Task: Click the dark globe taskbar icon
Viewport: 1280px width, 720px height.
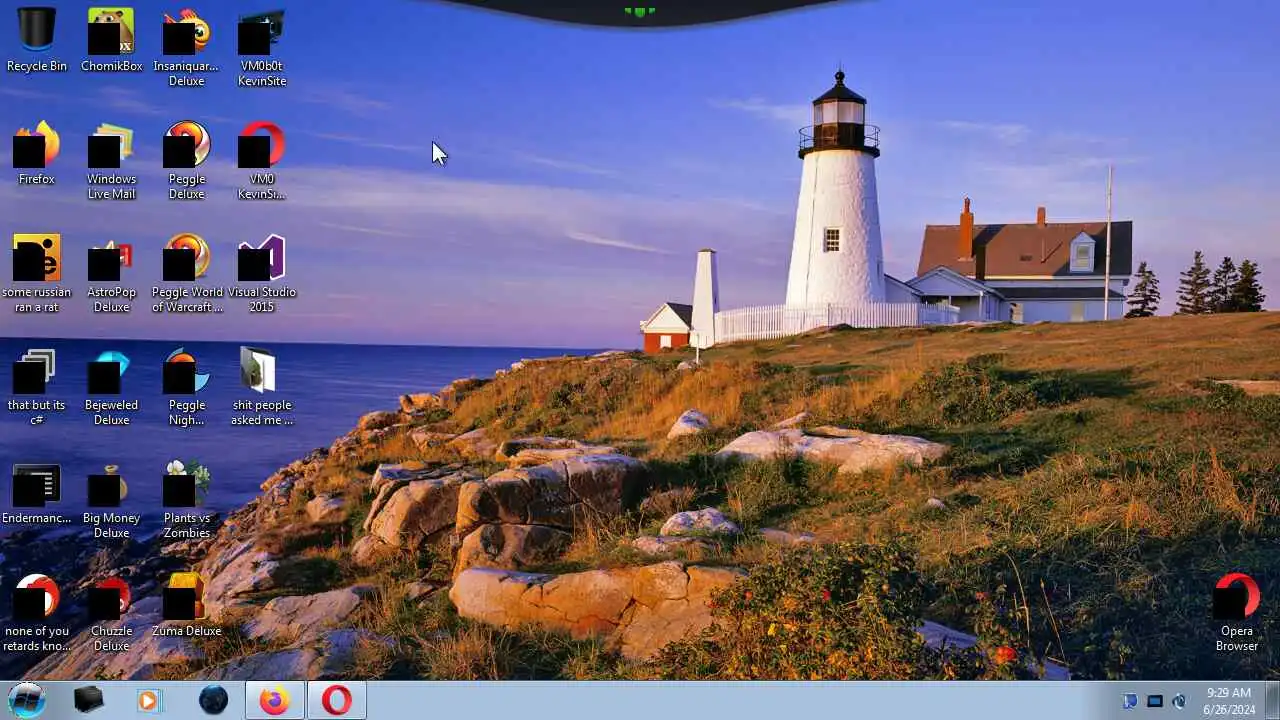Action: click(213, 701)
